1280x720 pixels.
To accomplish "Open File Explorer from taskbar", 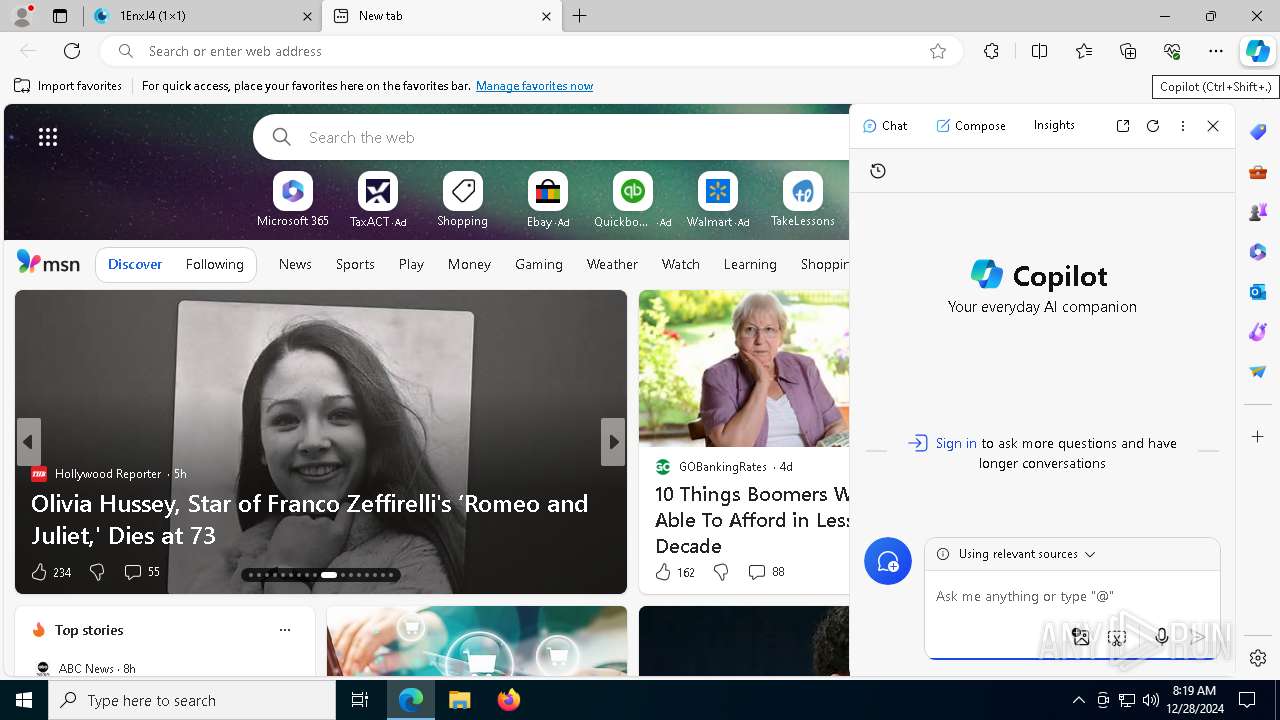I will (x=459, y=700).
